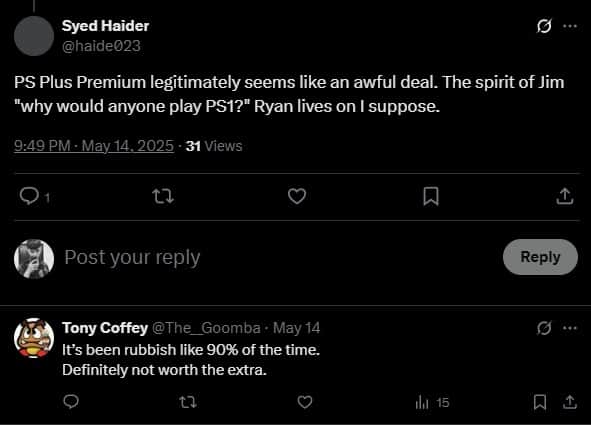Viewport: 591px width, 425px height.
Task: Click reply bubble icon on main post
Action: [x=29, y=196]
